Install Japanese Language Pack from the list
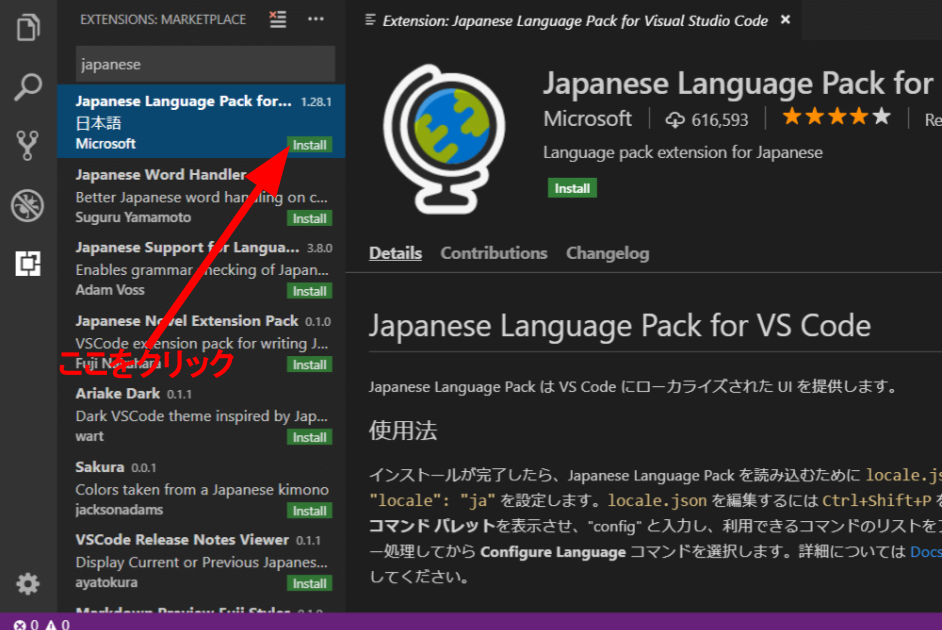942x630 pixels. [309, 145]
